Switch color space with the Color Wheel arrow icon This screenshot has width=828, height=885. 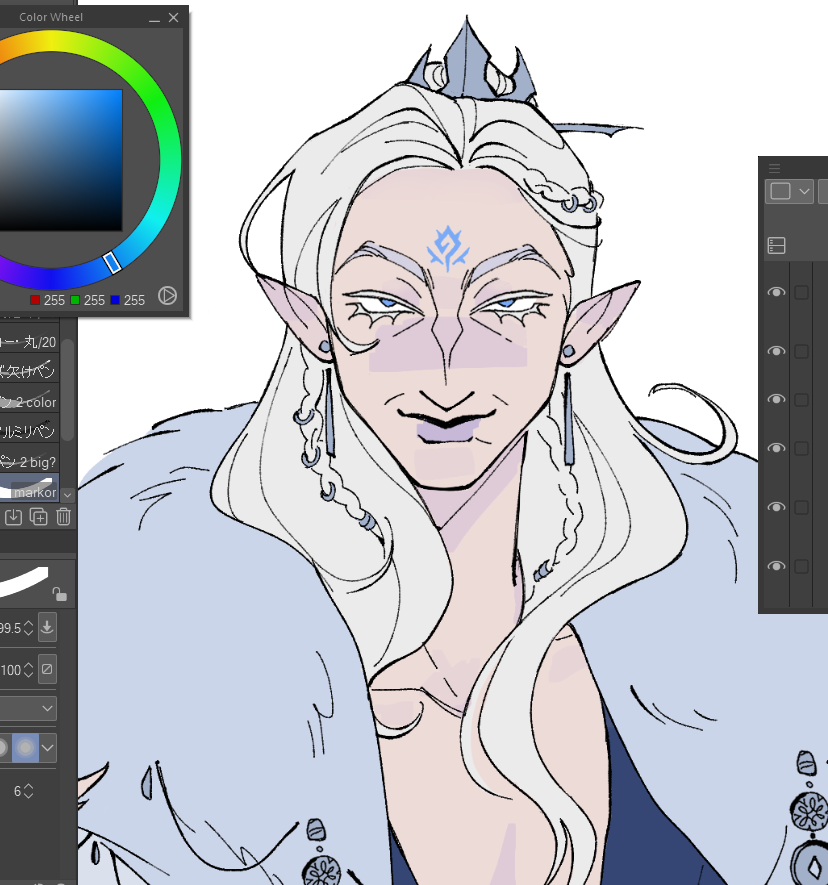167,295
